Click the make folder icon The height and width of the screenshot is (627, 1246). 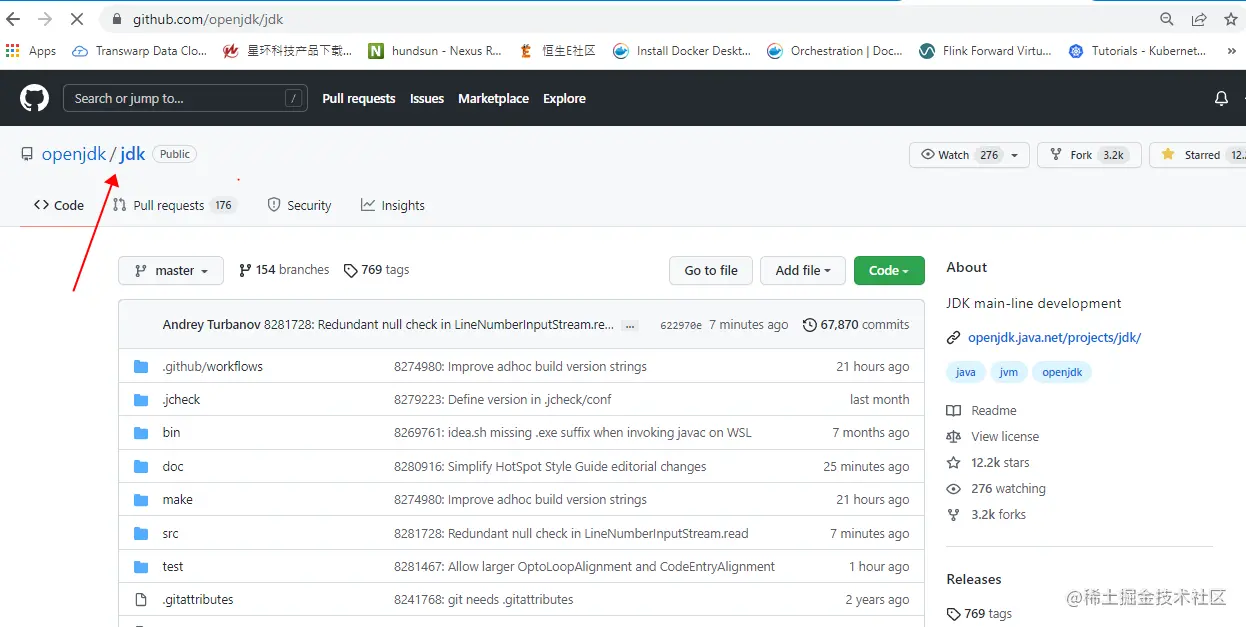click(x=141, y=500)
